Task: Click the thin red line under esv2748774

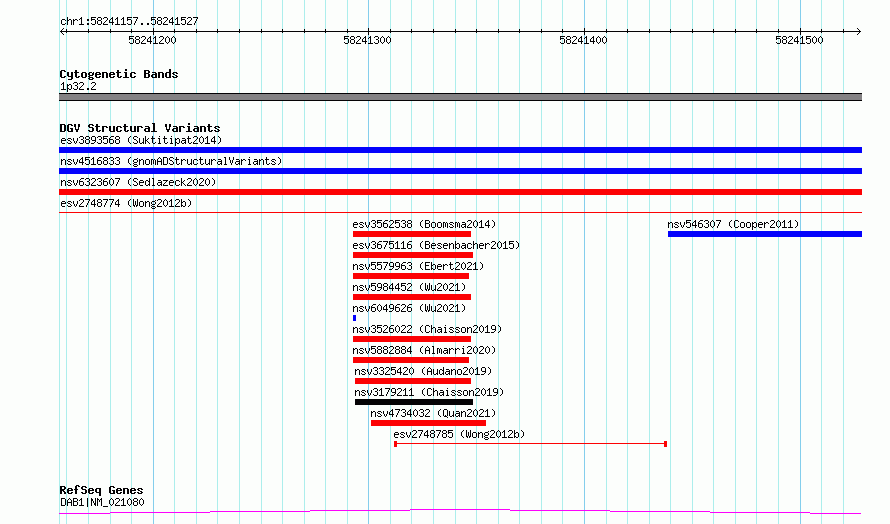Action: coord(460,213)
